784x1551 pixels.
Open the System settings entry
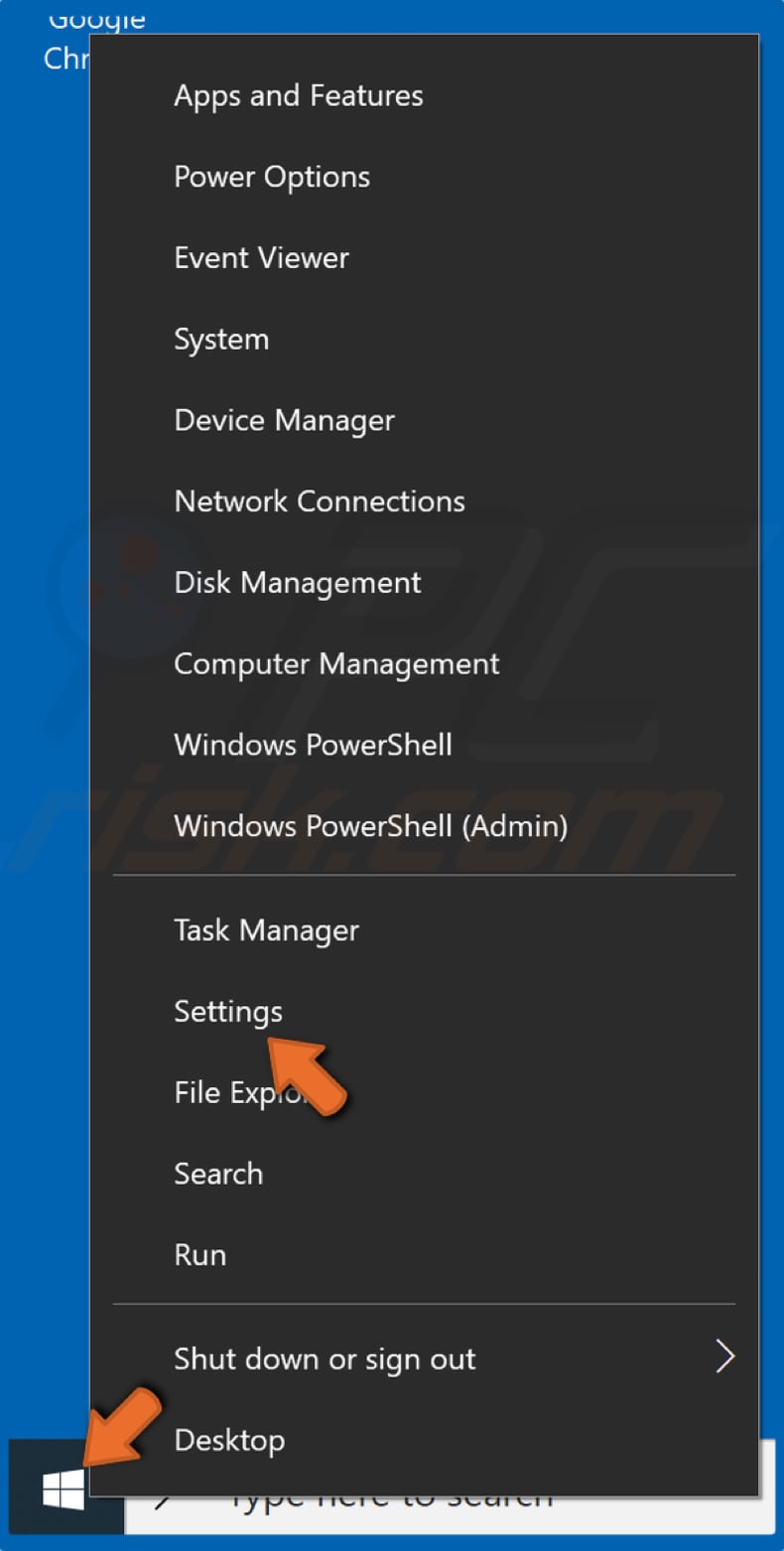point(221,339)
